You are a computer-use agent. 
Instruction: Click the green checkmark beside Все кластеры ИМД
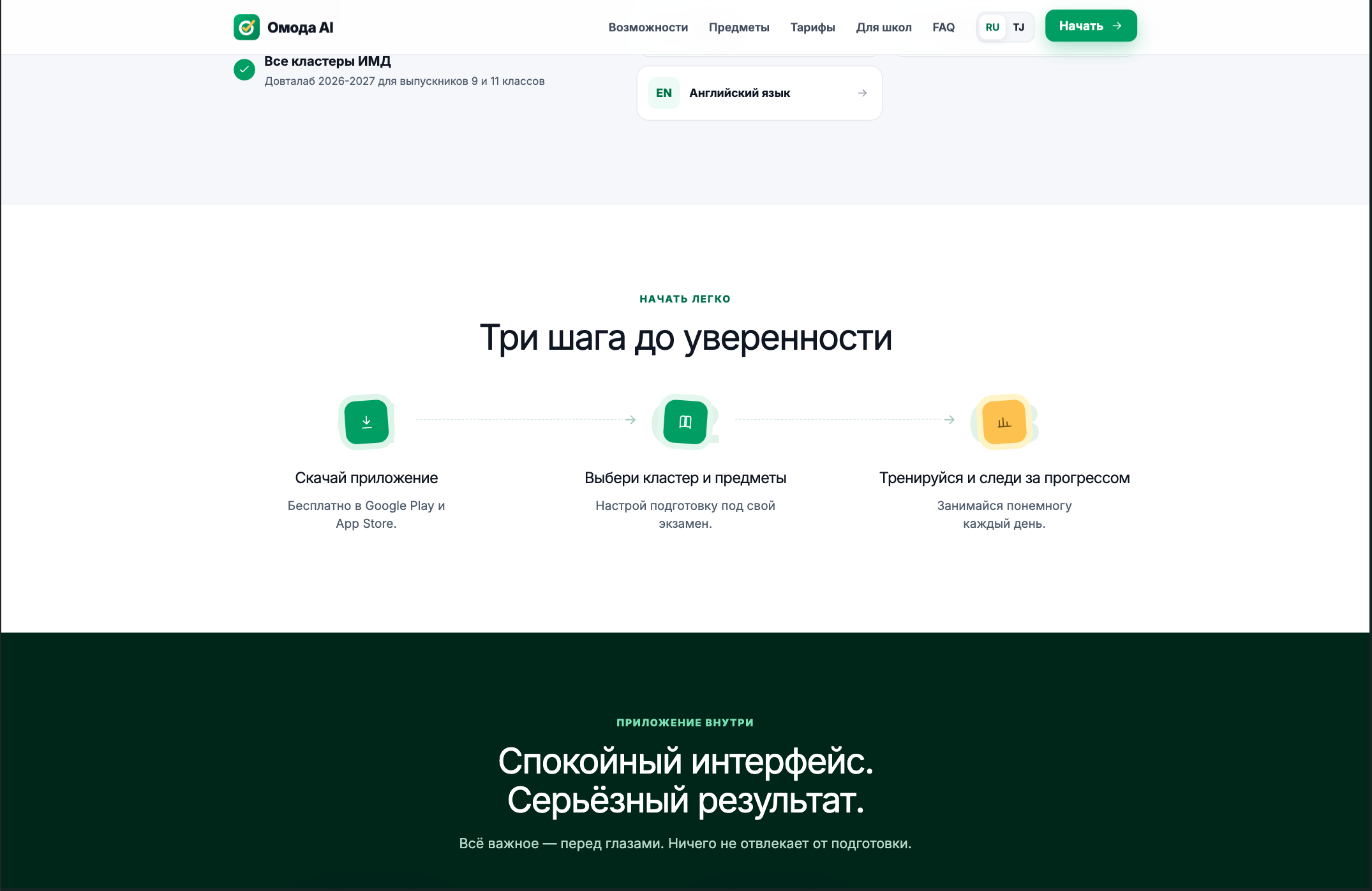(244, 70)
